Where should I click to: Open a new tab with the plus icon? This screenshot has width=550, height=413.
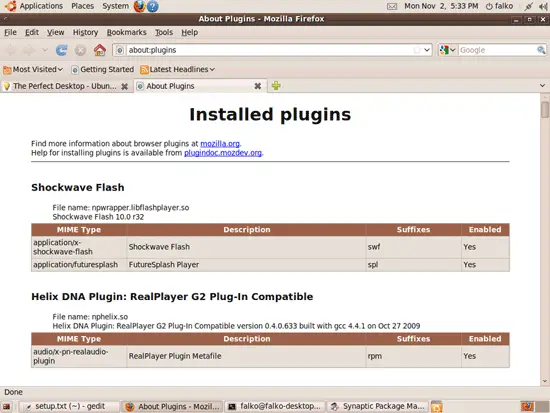pyautogui.click(x=276, y=86)
